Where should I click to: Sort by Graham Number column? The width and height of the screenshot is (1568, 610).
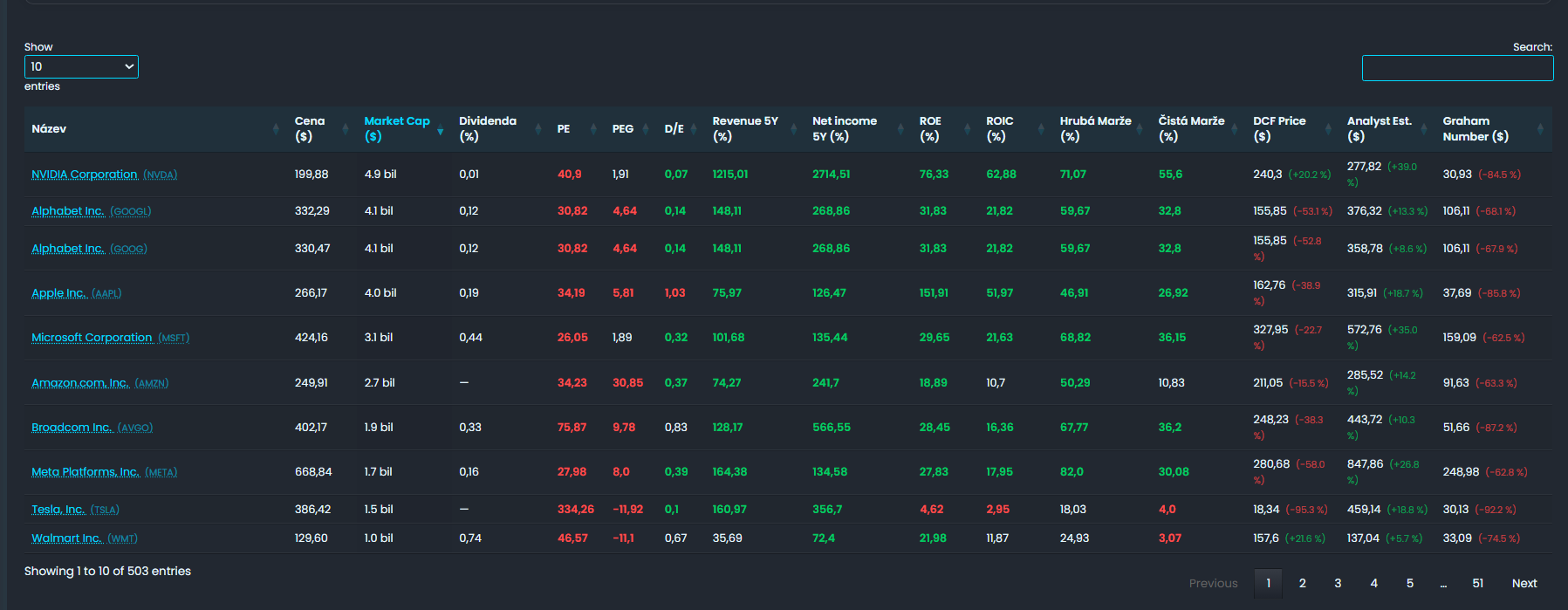click(1493, 129)
